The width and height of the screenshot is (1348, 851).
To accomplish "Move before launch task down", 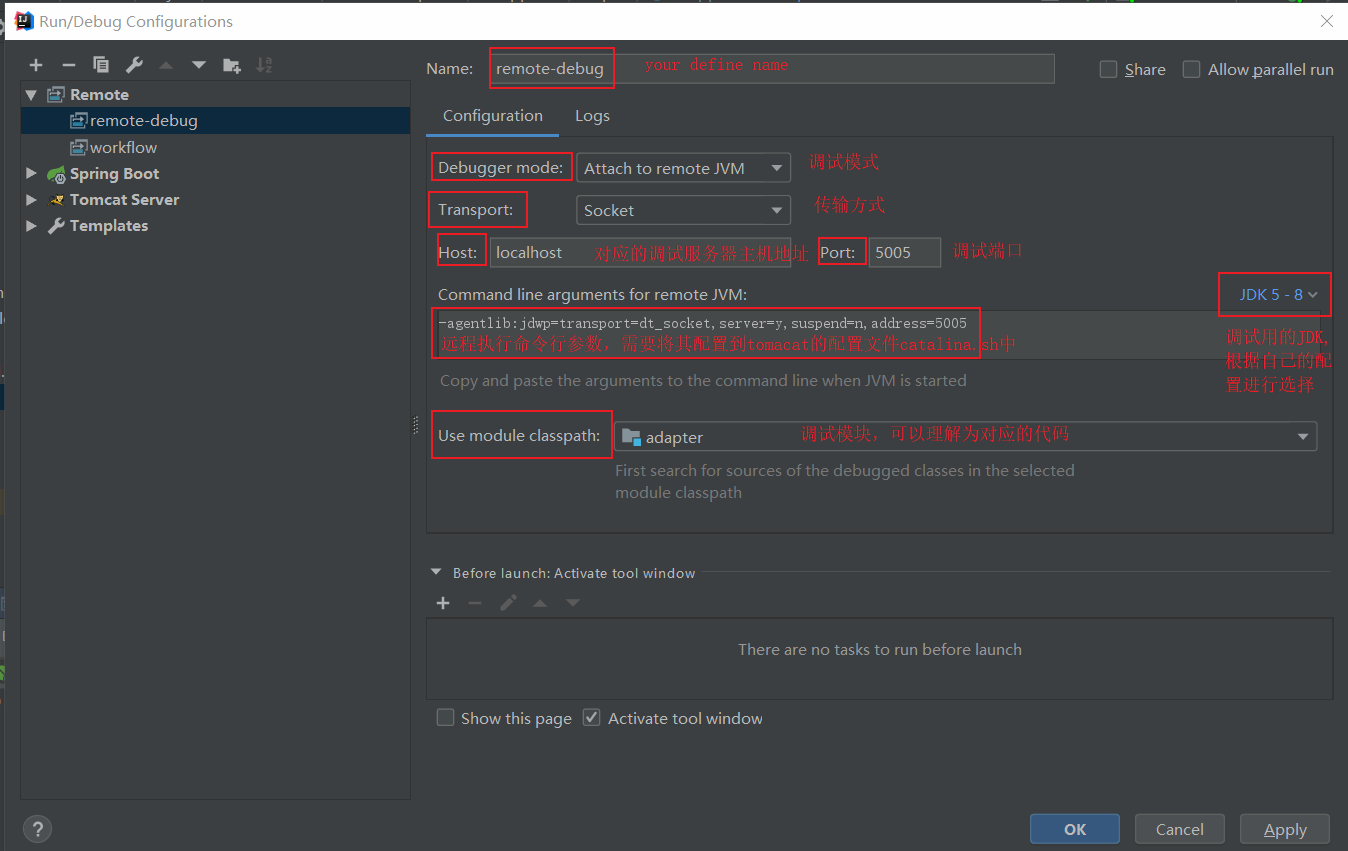I will (573, 603).
